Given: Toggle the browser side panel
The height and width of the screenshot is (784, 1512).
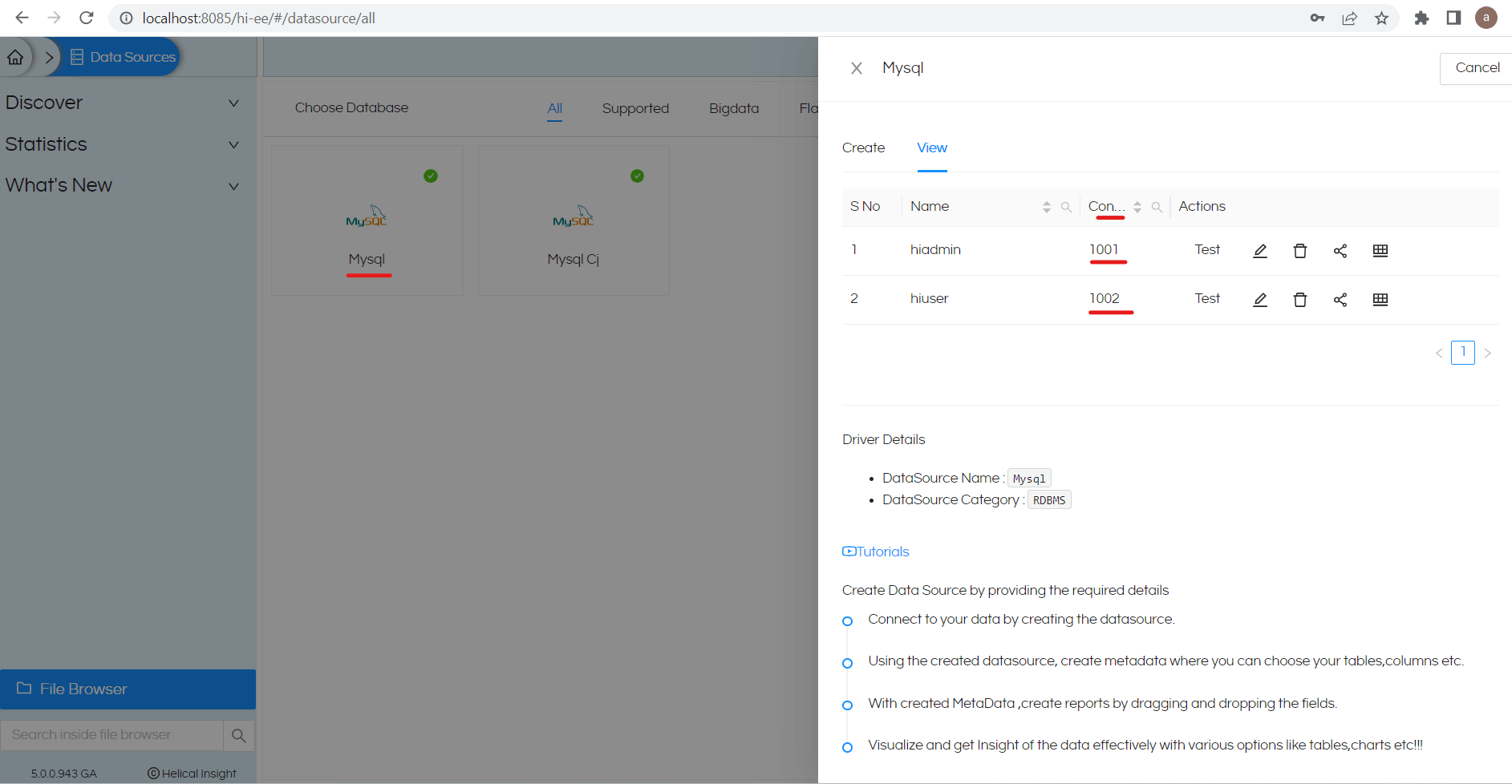Looking at the screenshot, I should click(1453, 18).
